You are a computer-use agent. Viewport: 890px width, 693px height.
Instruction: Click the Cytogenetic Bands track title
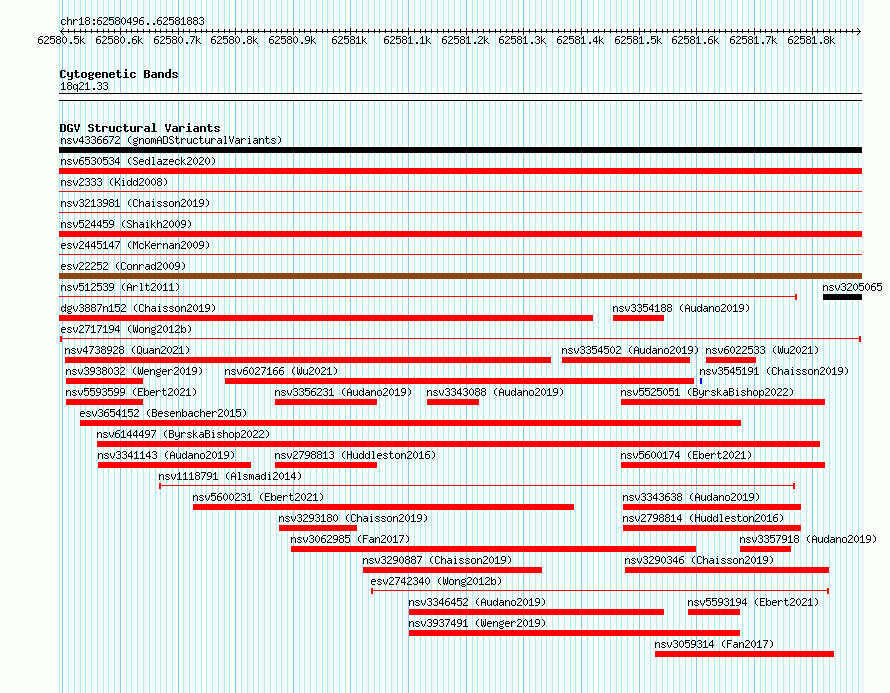point(119,74)
